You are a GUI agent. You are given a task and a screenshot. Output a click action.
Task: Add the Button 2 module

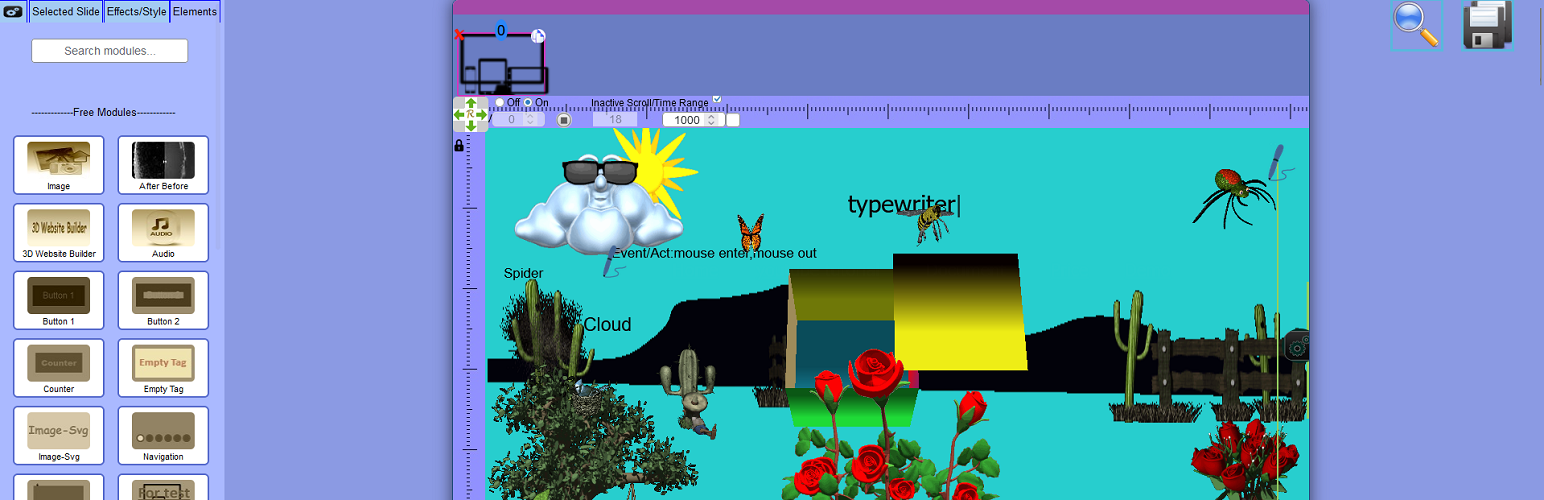(163, 300)
